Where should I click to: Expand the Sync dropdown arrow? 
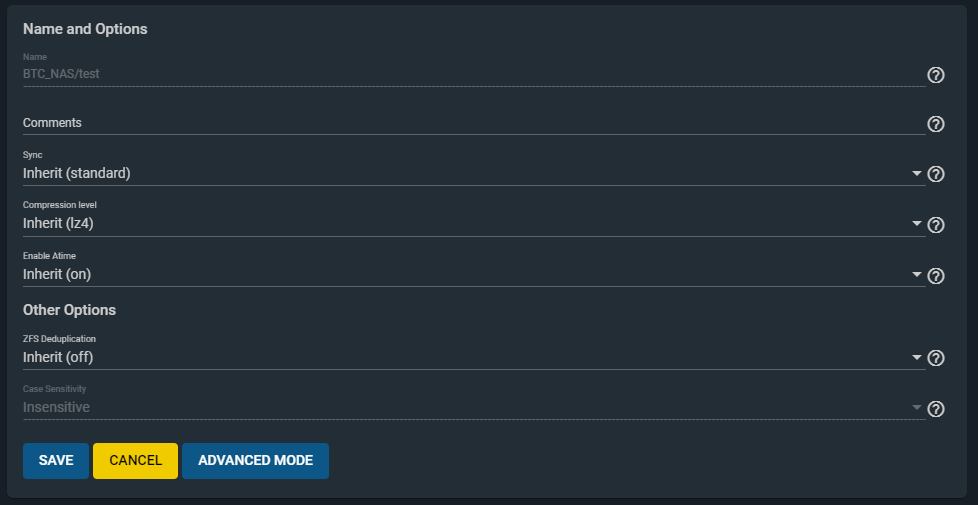coord(917,174)
